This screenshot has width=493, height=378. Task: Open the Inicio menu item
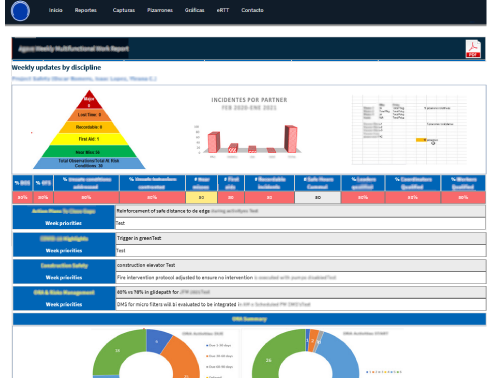pyautogui.click(x=55, y=10)
